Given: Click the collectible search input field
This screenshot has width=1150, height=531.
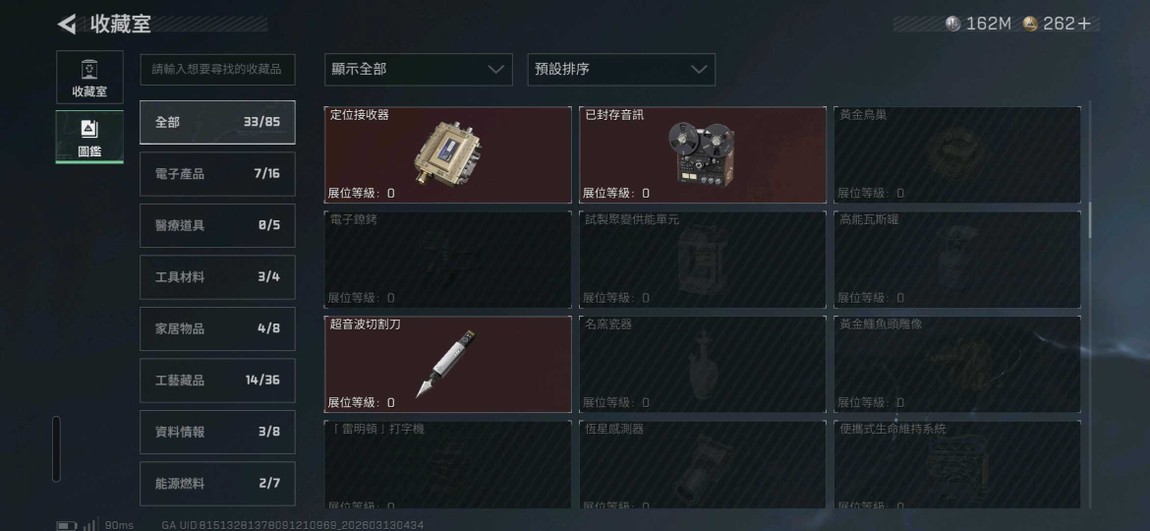Looking at the screenshot, I should click(x=218, y=70).
